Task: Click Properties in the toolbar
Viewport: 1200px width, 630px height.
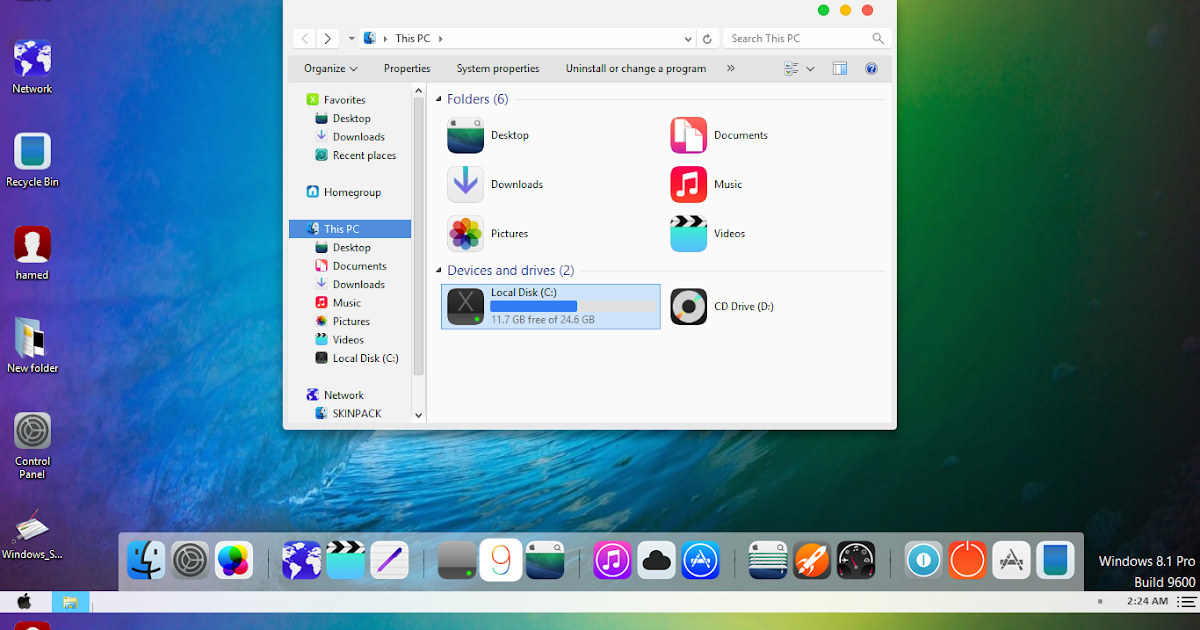Action: tap(407, 69)
